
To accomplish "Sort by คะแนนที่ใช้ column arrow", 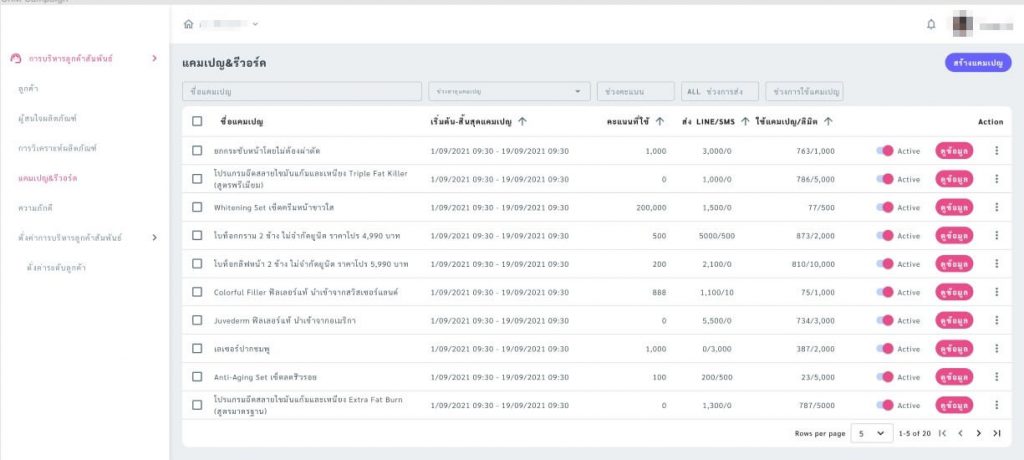I will point(660,122).
